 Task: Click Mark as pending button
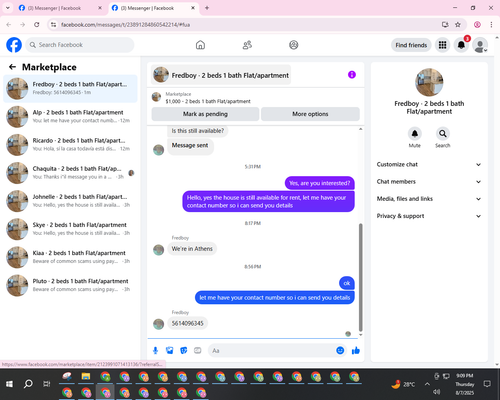205,114
